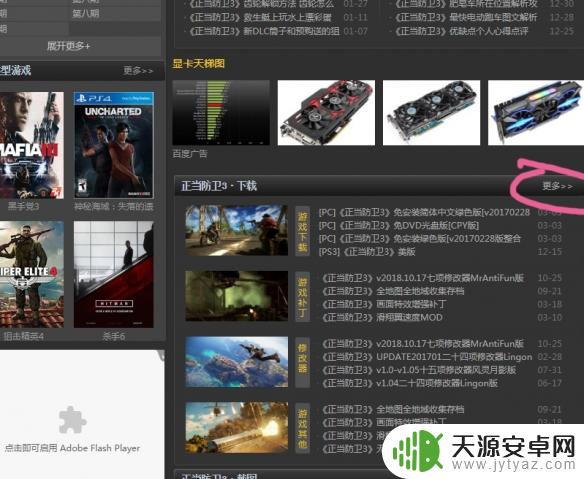Click the 显卡天梯图 heading
Viewport: 584px width, 479px height.
tap(199, 63)
